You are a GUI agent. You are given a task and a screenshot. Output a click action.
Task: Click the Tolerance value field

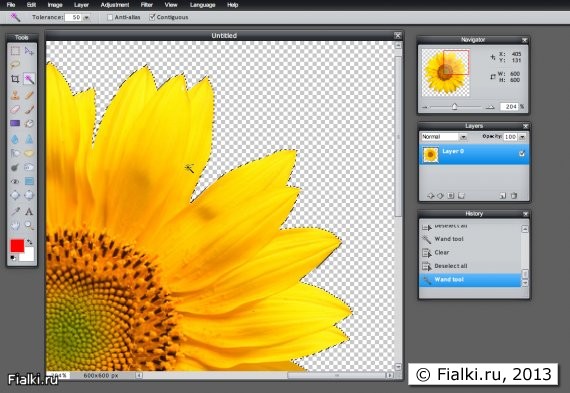point(73,17)
